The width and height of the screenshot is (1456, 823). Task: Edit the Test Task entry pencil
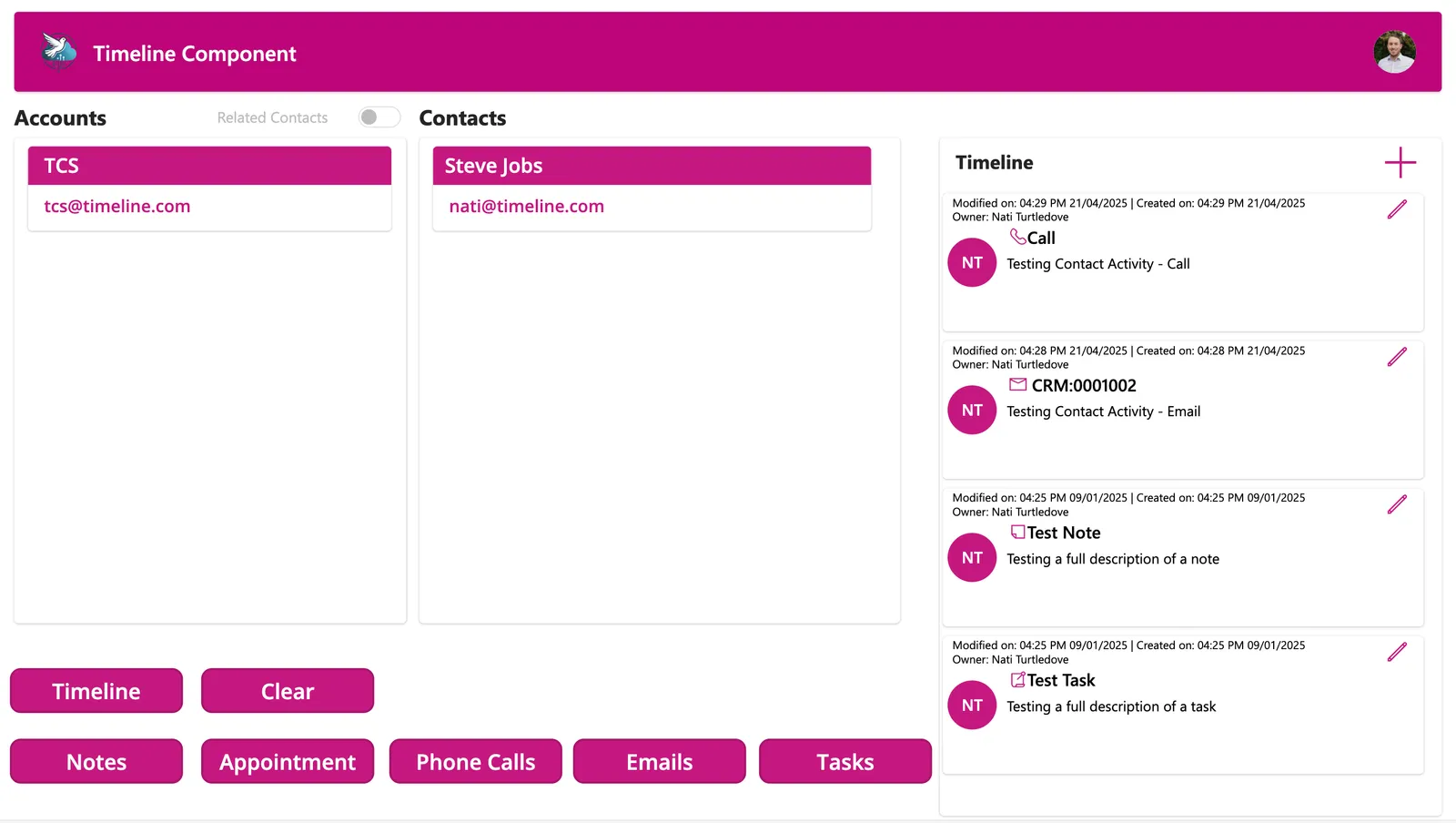tap(1397, 652)
